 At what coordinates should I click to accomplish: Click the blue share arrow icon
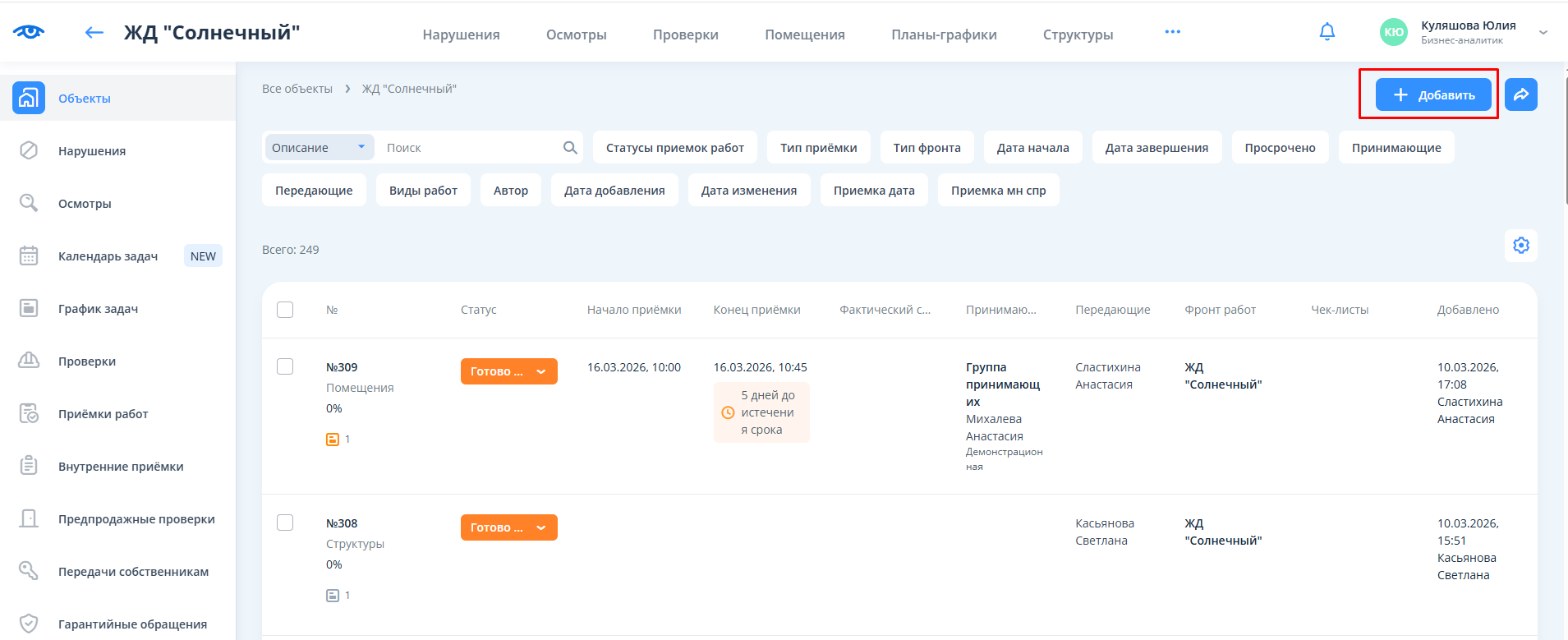(x=1520, y=94)
